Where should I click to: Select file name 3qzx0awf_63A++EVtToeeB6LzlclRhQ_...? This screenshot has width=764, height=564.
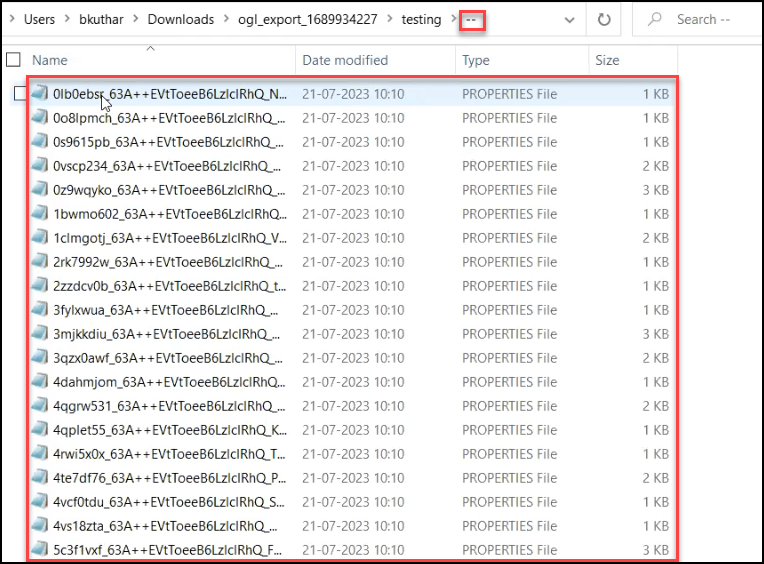168,357
